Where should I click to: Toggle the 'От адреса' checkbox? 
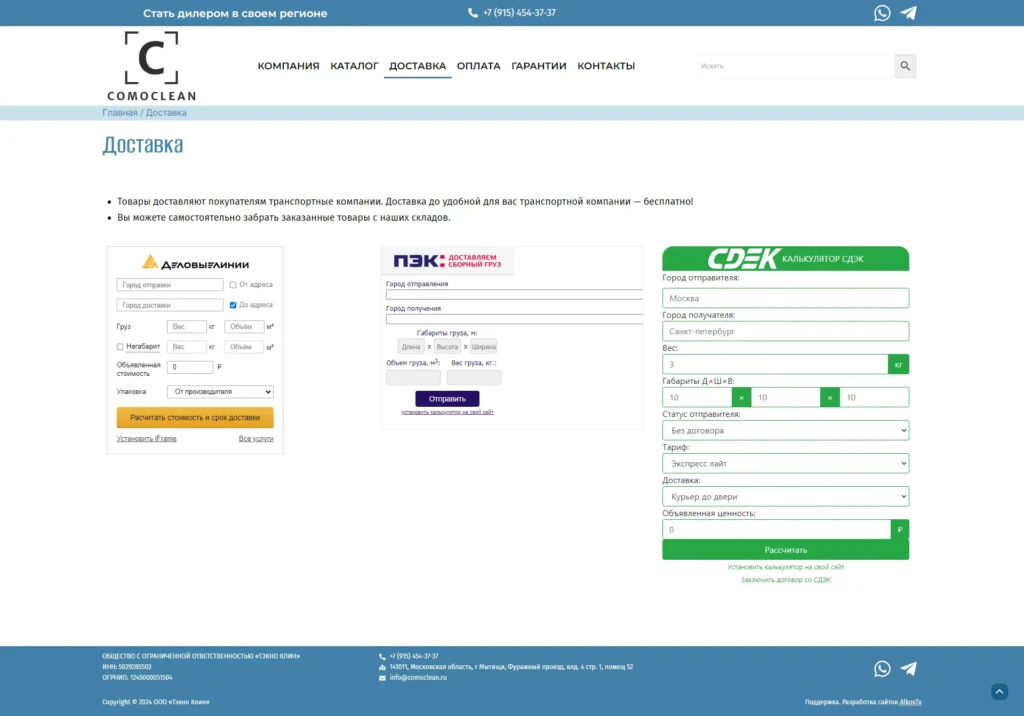click(232, 285)
